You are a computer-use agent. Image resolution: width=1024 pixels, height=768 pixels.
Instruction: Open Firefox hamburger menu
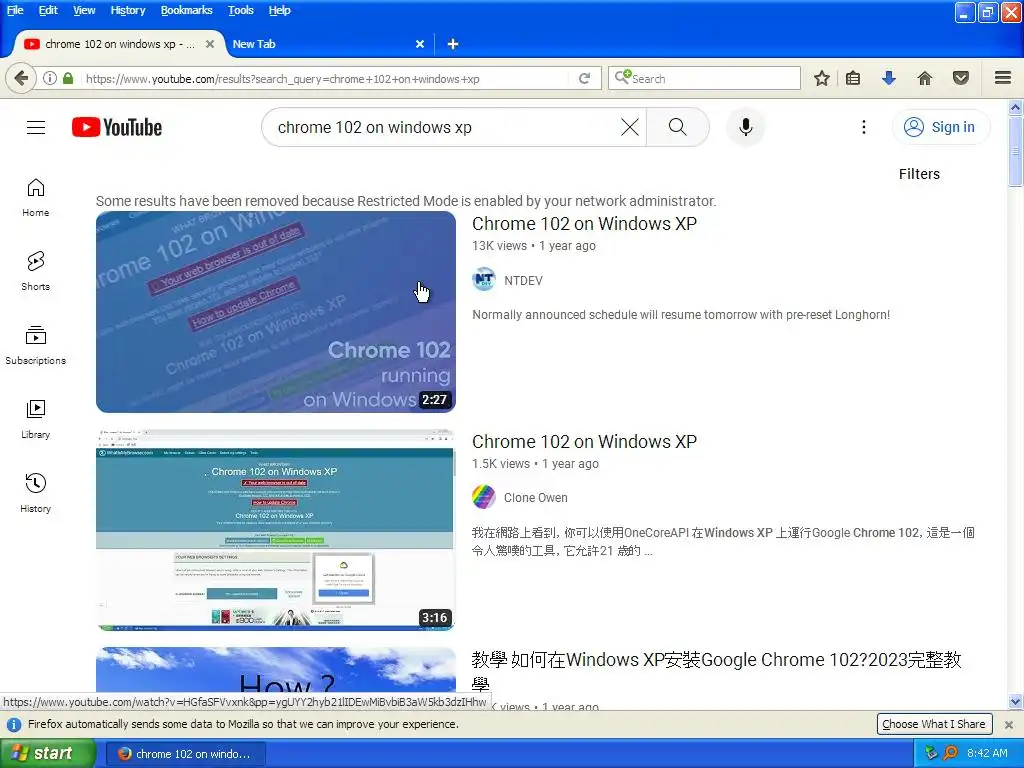pyautogui.click(x=1003, y=78)
